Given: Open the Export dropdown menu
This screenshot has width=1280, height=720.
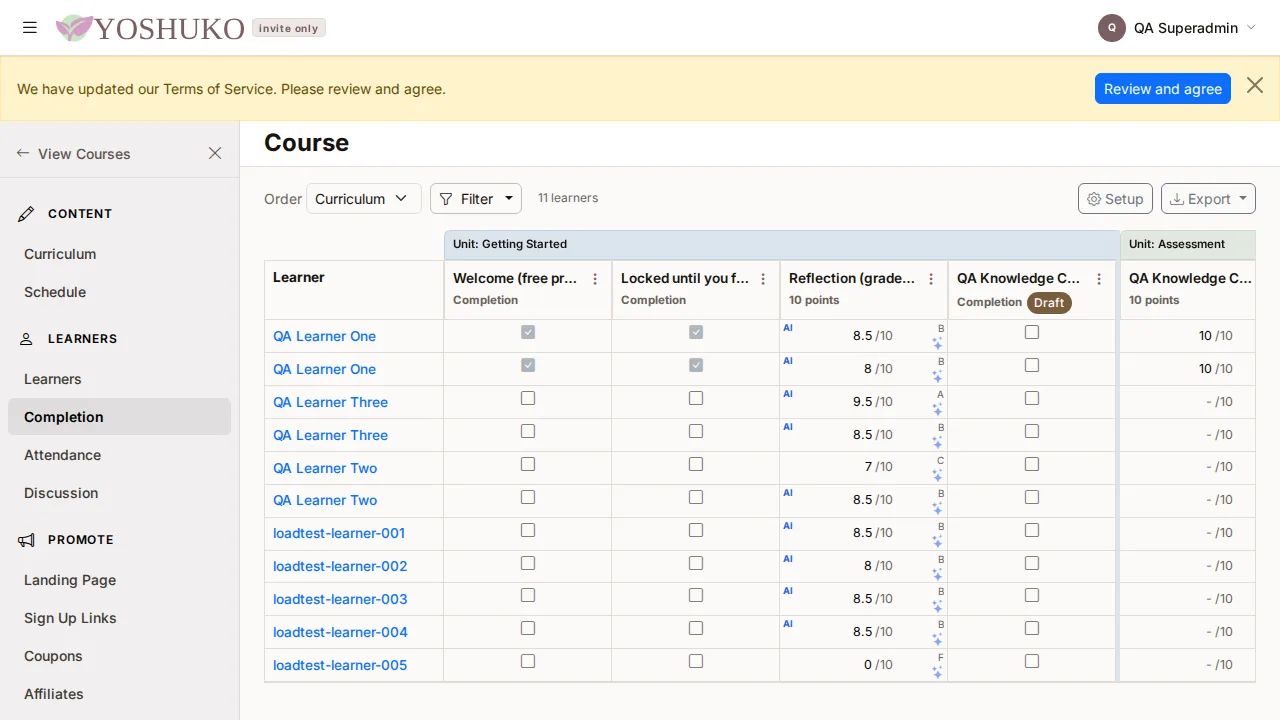Looking at the screenshot, I should tap(1208, 199).
